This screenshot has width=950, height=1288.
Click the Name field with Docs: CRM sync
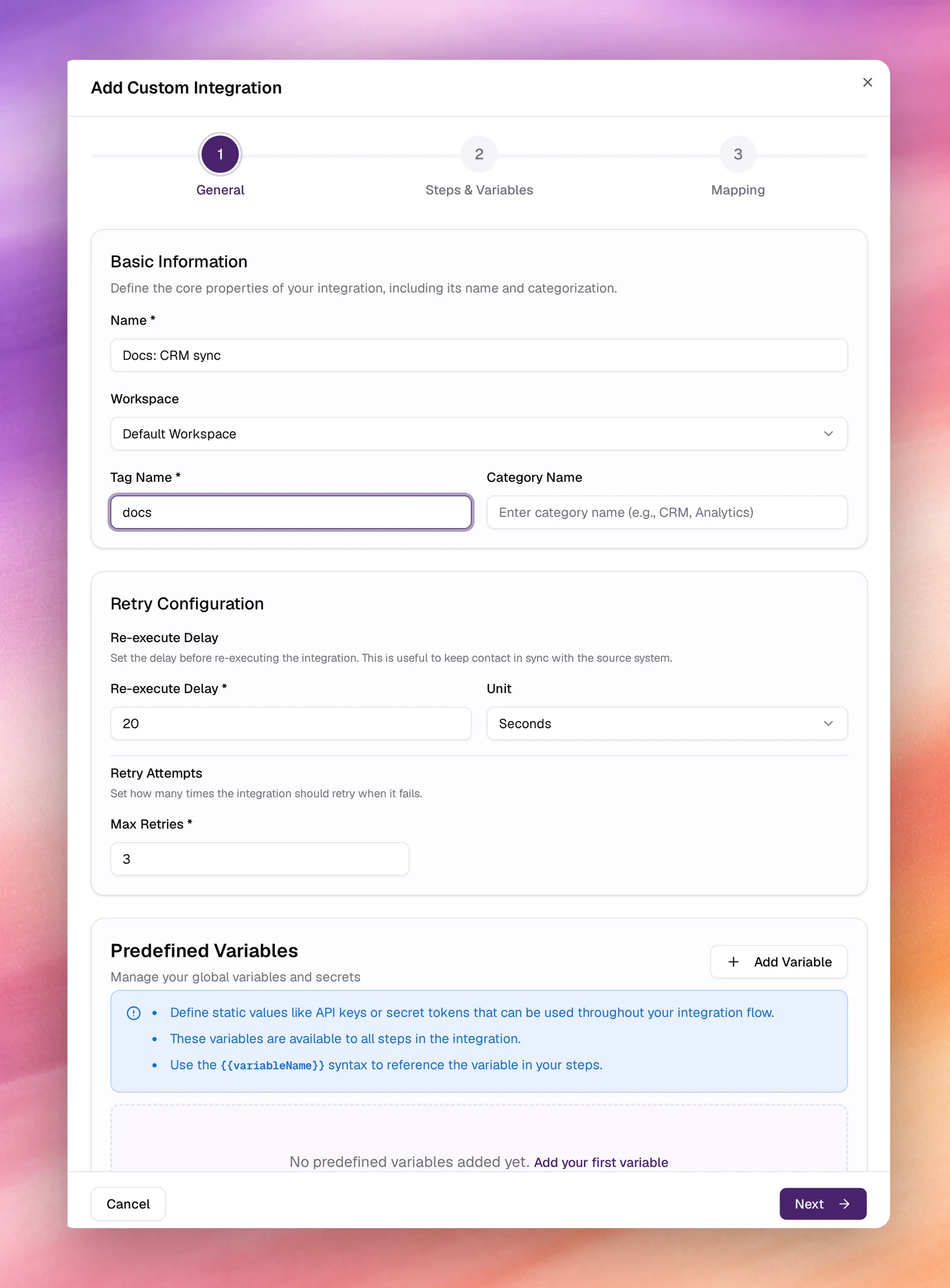coord(479,356)
